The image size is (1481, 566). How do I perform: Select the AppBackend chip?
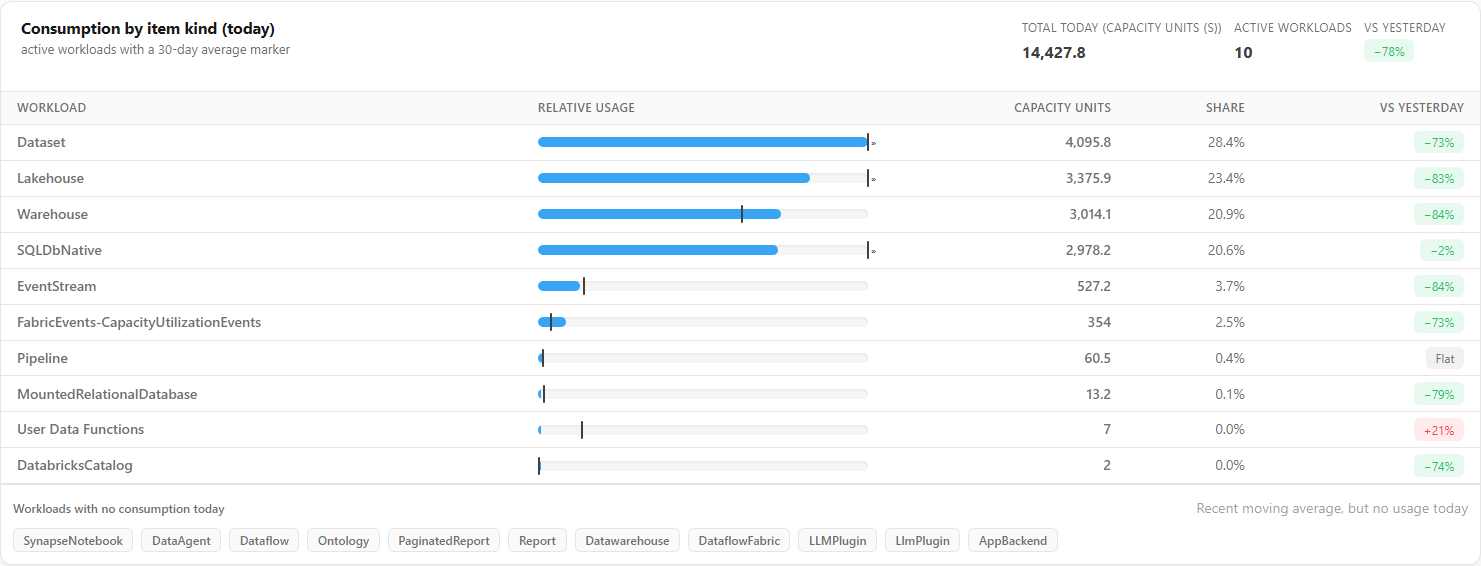point(1013,541)
